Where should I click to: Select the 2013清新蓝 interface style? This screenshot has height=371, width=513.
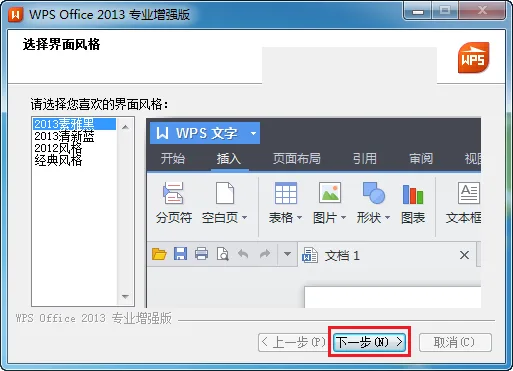[x=64, y=136]
